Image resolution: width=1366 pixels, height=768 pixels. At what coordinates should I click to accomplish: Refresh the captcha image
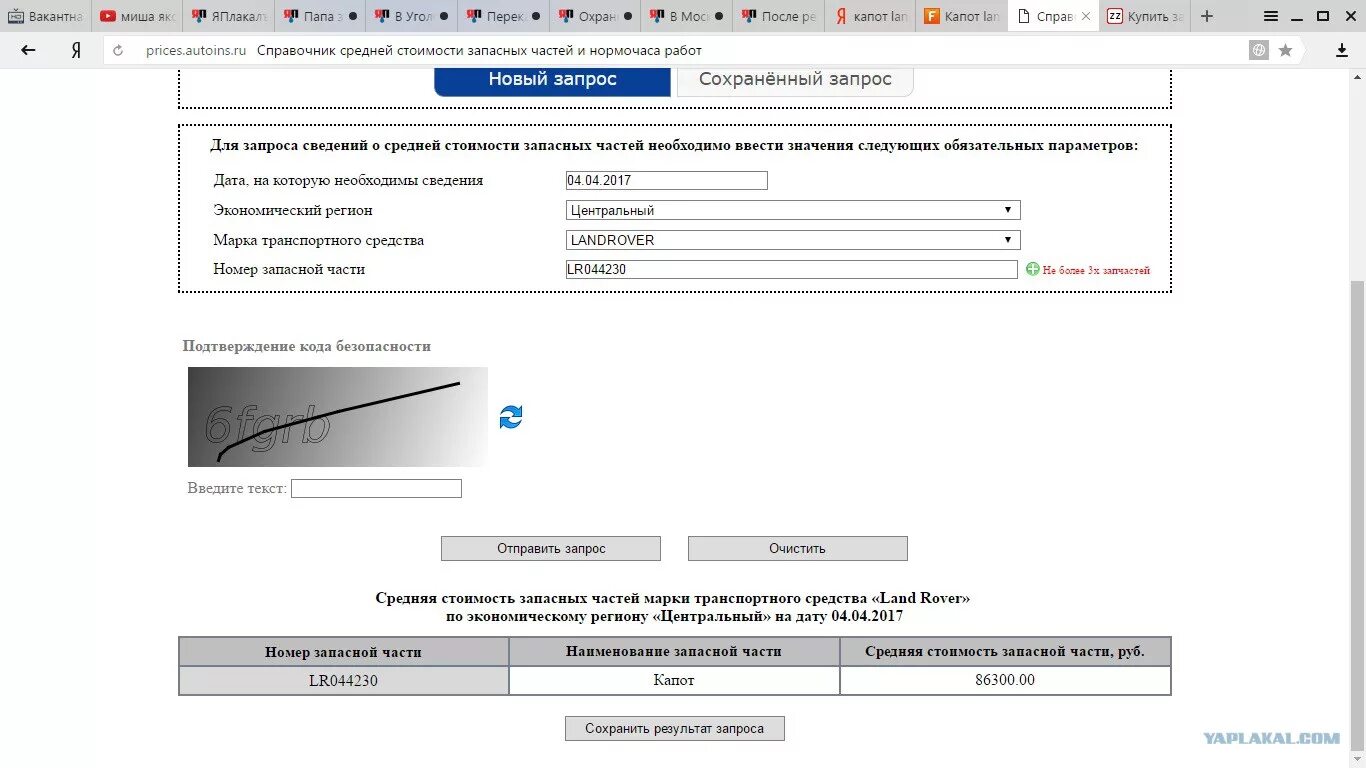tap(511, 417)
